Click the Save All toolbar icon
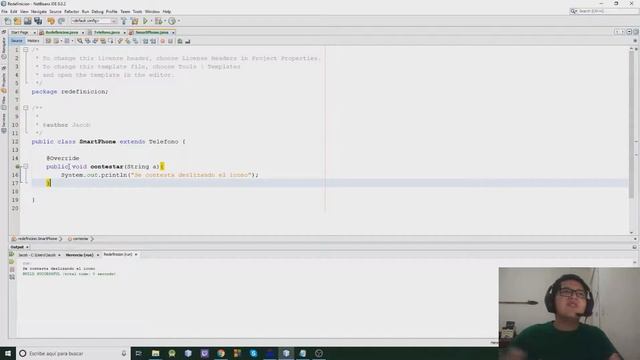The width and height of the screenshot is (640, 360). click(x=38, y=21)
